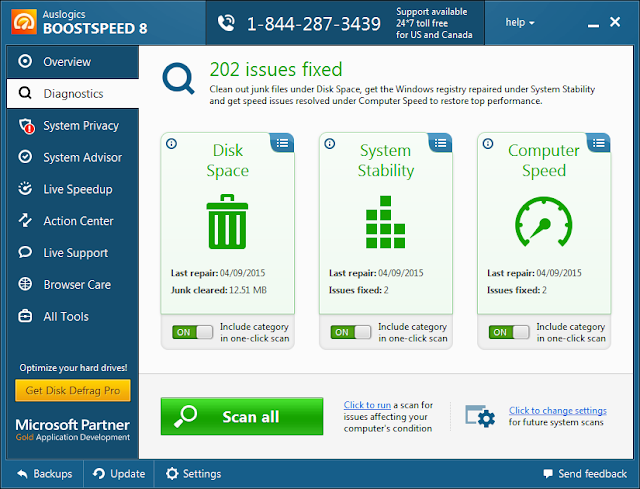The width and height of the screenshot is (640, 489).
Task: Toggle Disk Space include-in-scan switch
Action: tap(192, 332)
